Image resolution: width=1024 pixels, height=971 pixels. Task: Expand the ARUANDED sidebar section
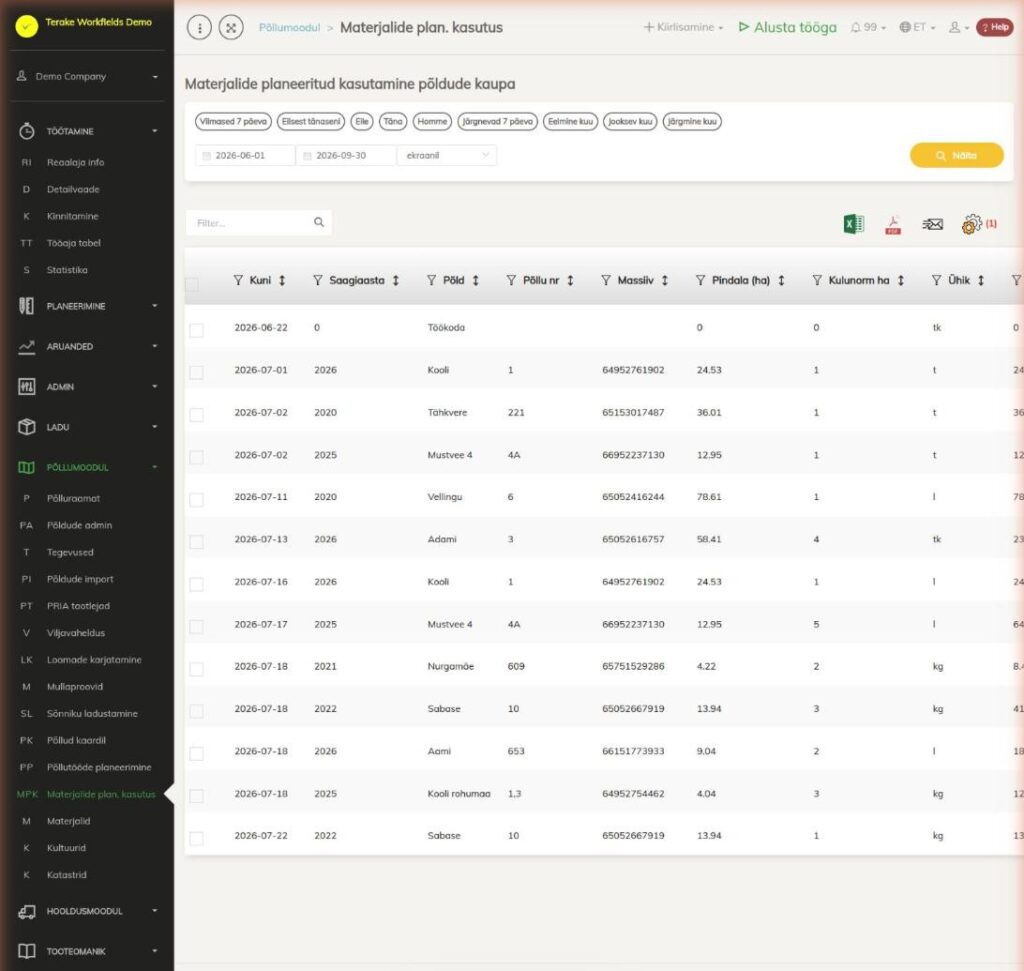tap(87, 347)
